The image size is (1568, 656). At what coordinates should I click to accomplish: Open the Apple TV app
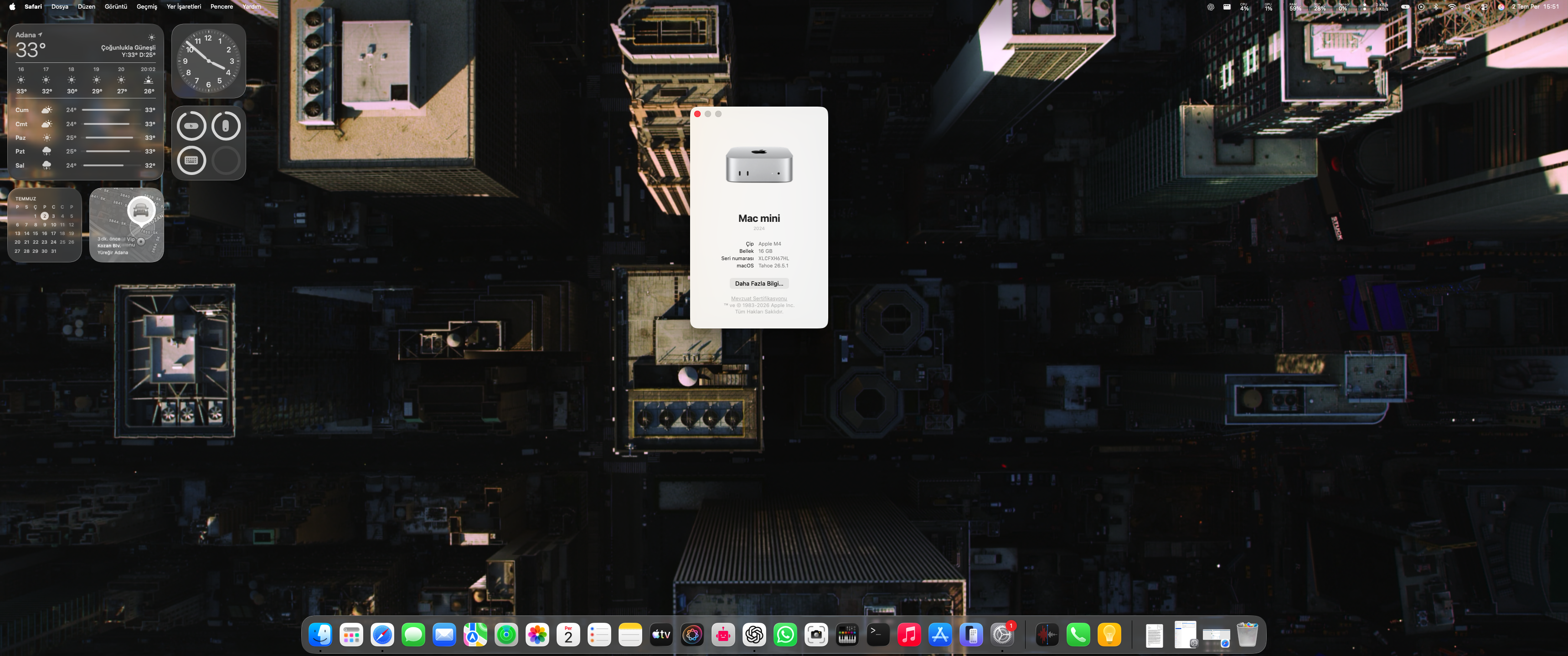pyautogui.click(x=661, y=635)
